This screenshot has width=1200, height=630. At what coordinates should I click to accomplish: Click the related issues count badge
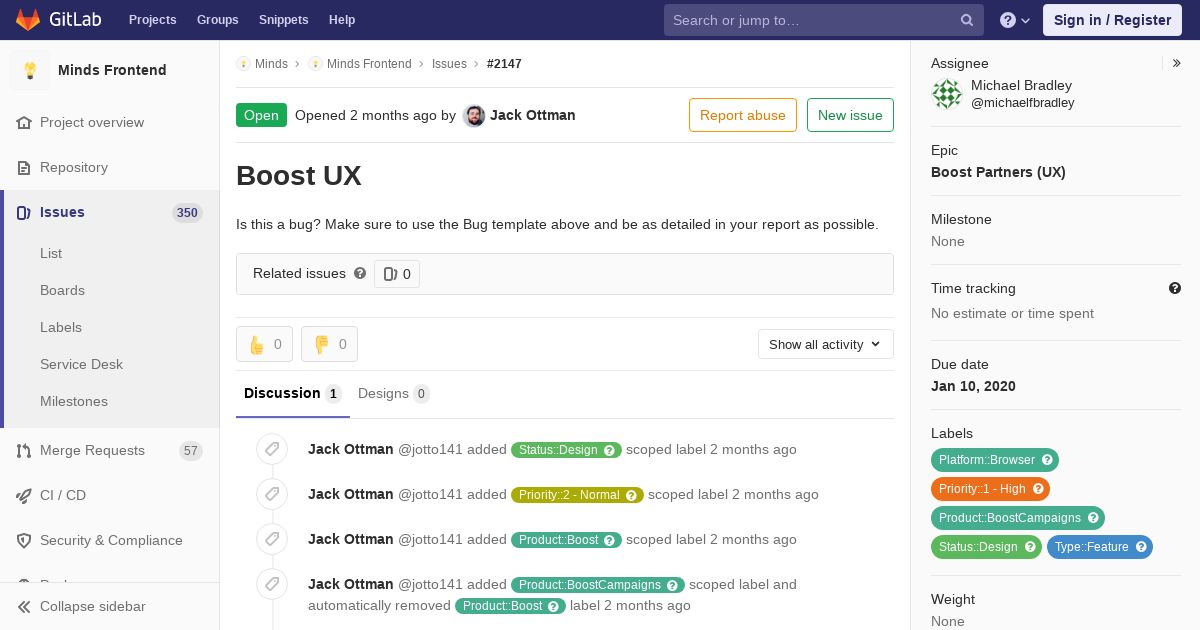click(x=397, y=274)
